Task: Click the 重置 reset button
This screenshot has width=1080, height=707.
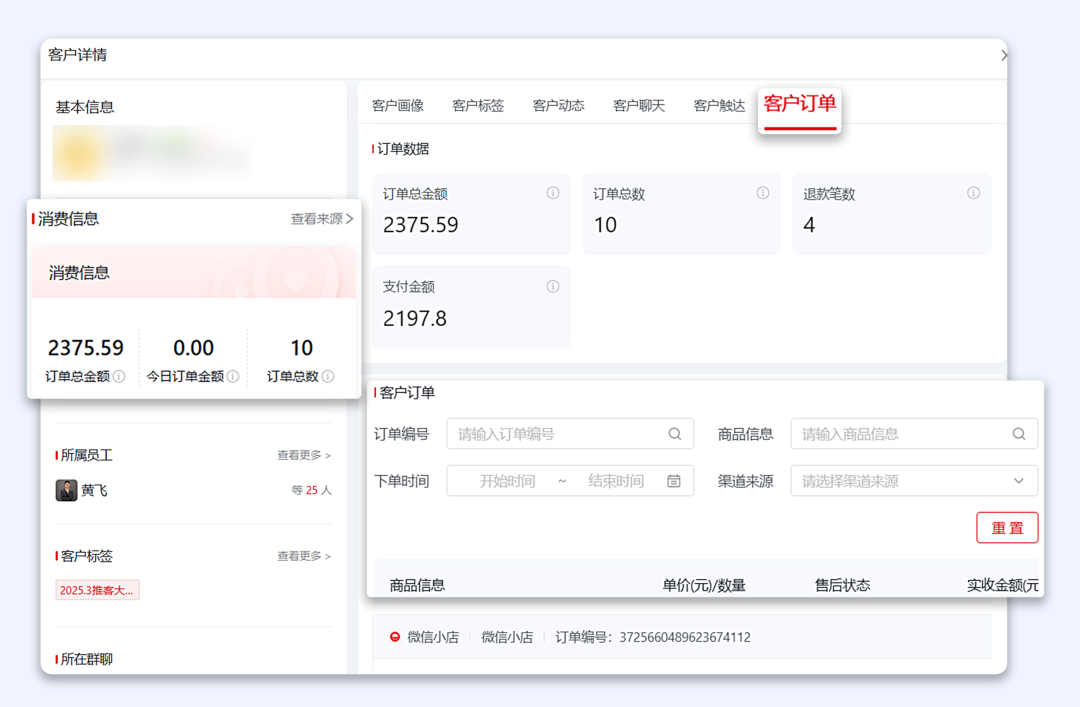Action: (1007, 527)
